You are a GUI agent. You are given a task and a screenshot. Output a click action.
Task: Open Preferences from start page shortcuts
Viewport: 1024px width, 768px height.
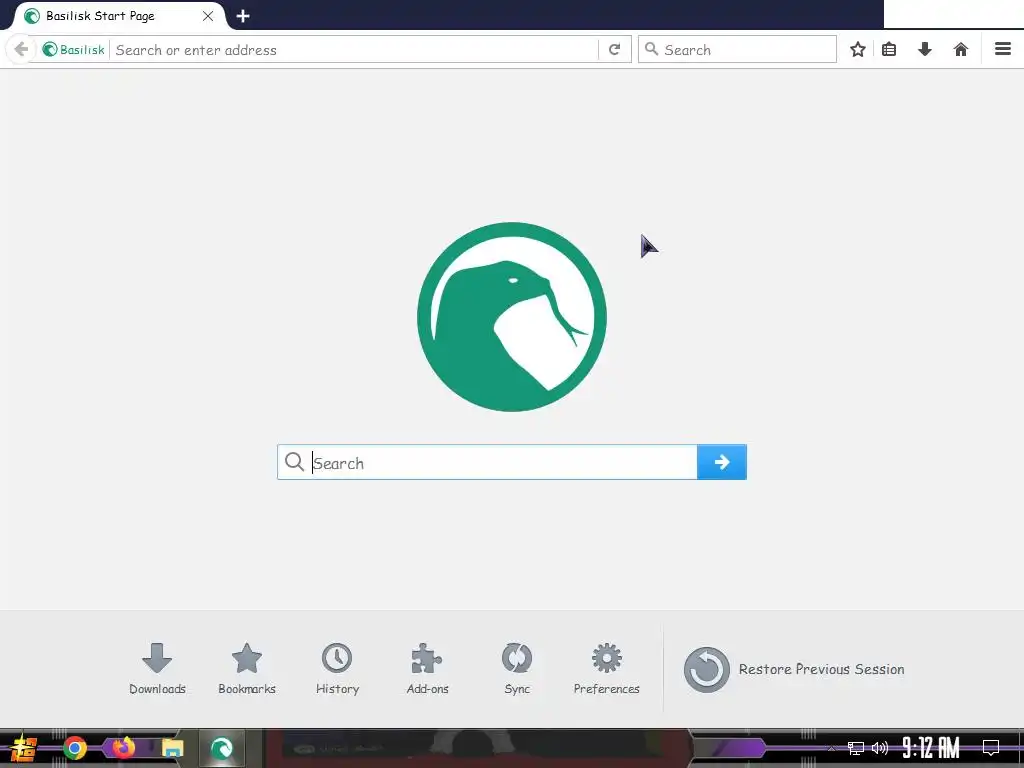click(x=607, y=669)
